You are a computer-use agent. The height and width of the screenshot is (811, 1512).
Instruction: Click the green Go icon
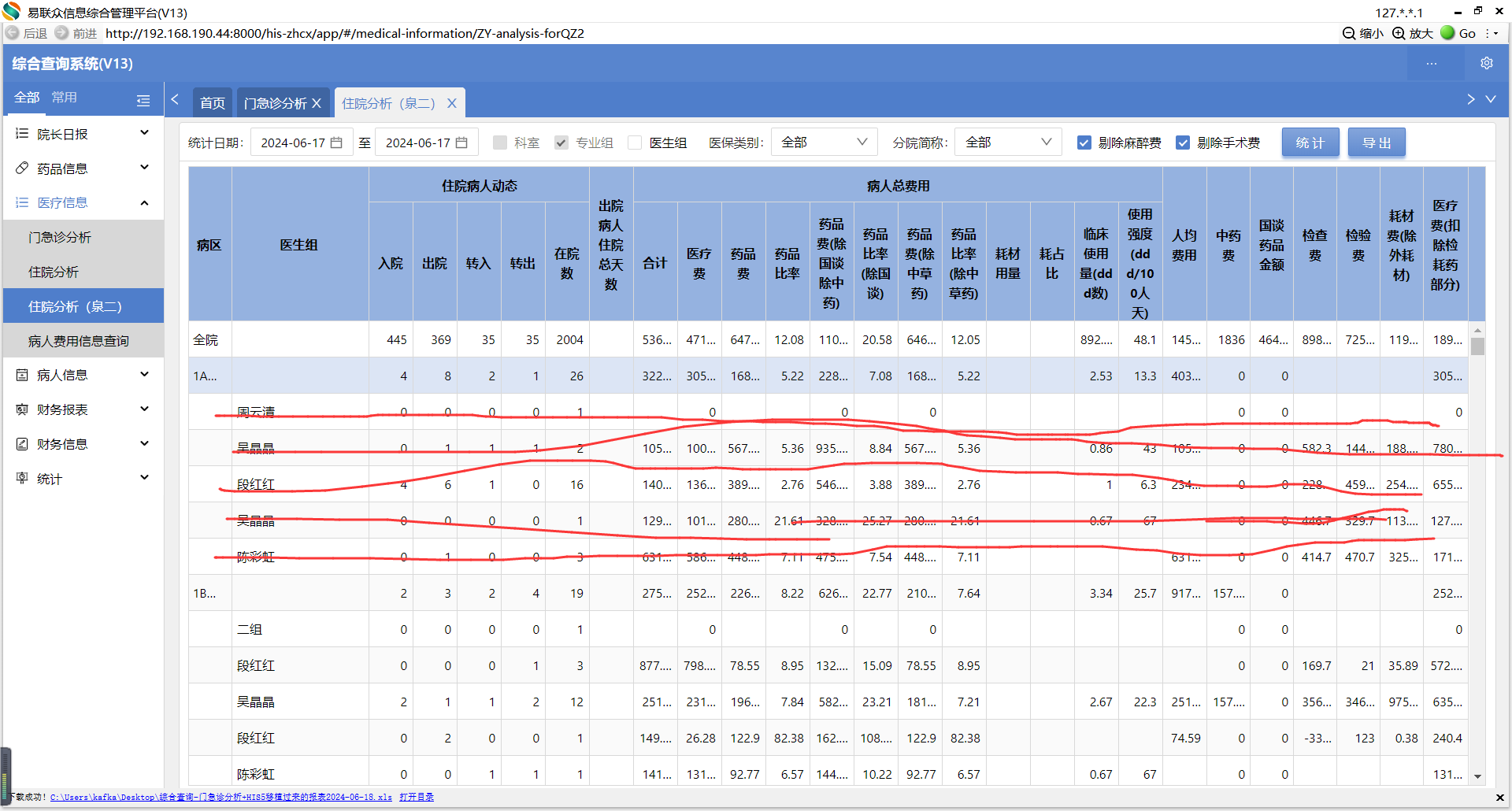[x=1447, y=32]
